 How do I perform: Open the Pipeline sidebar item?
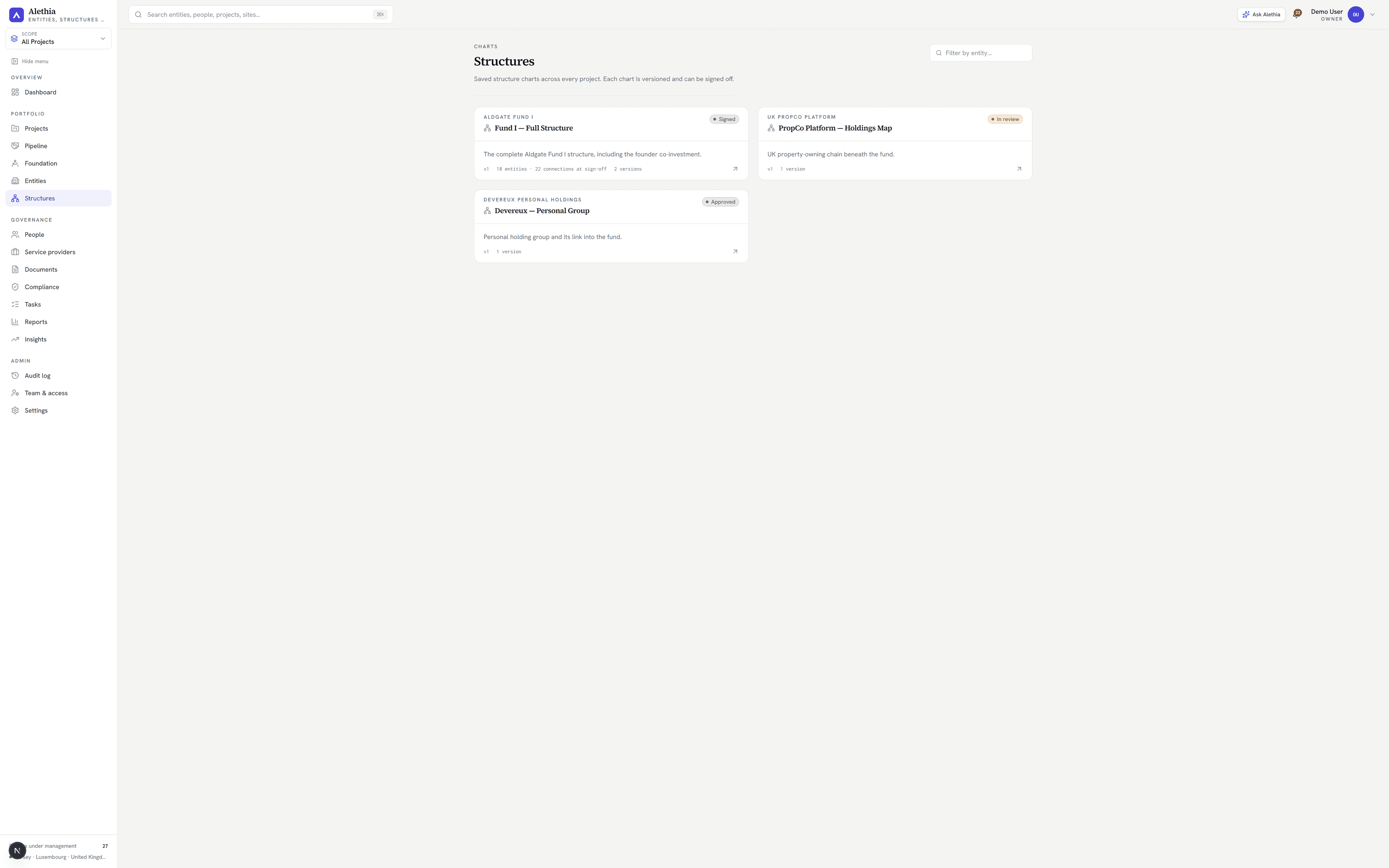click(x=59, y=146)
